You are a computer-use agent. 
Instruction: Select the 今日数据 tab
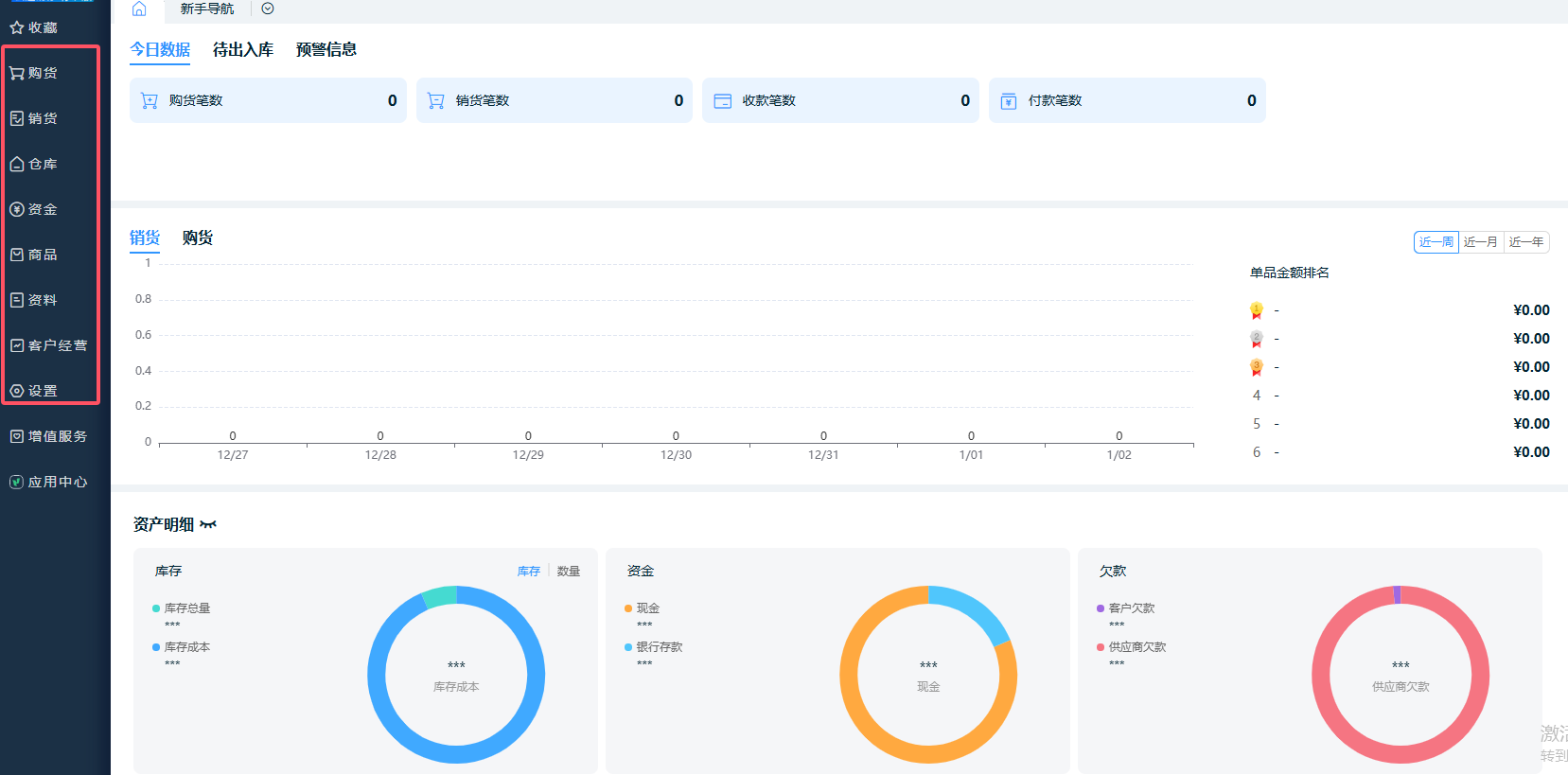[x=160, y=49]
